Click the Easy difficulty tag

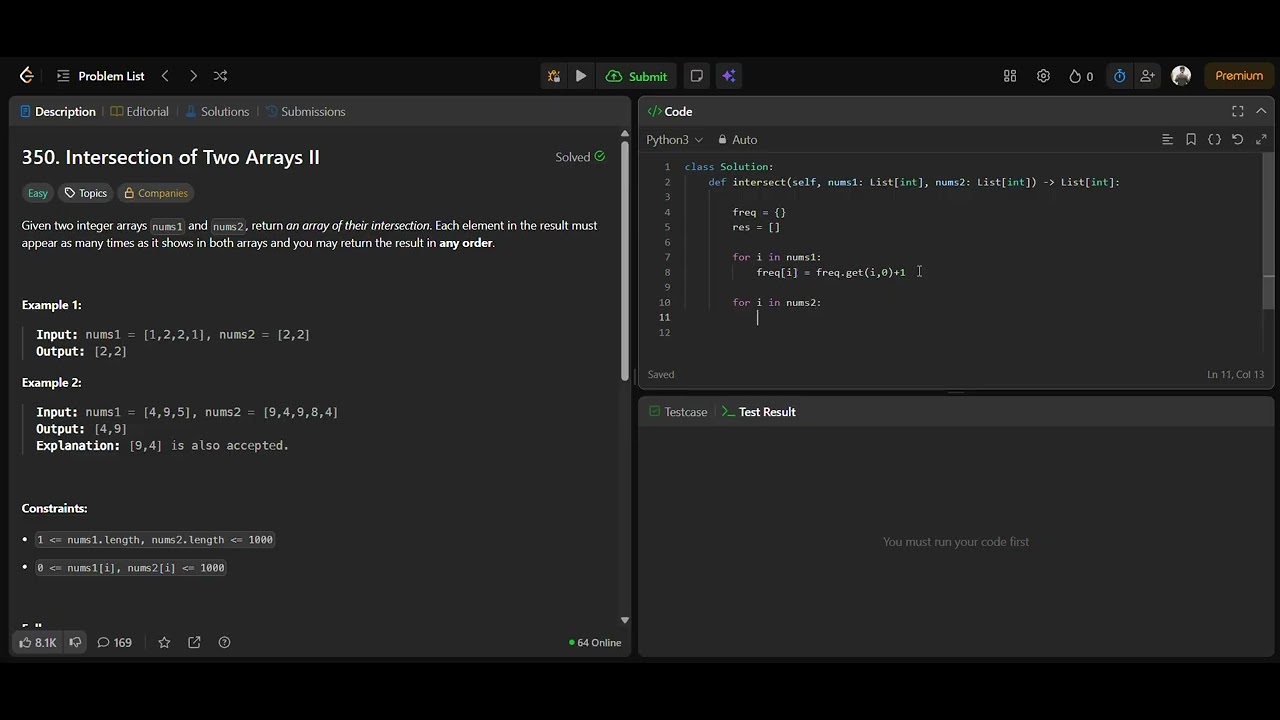[38, 193]
